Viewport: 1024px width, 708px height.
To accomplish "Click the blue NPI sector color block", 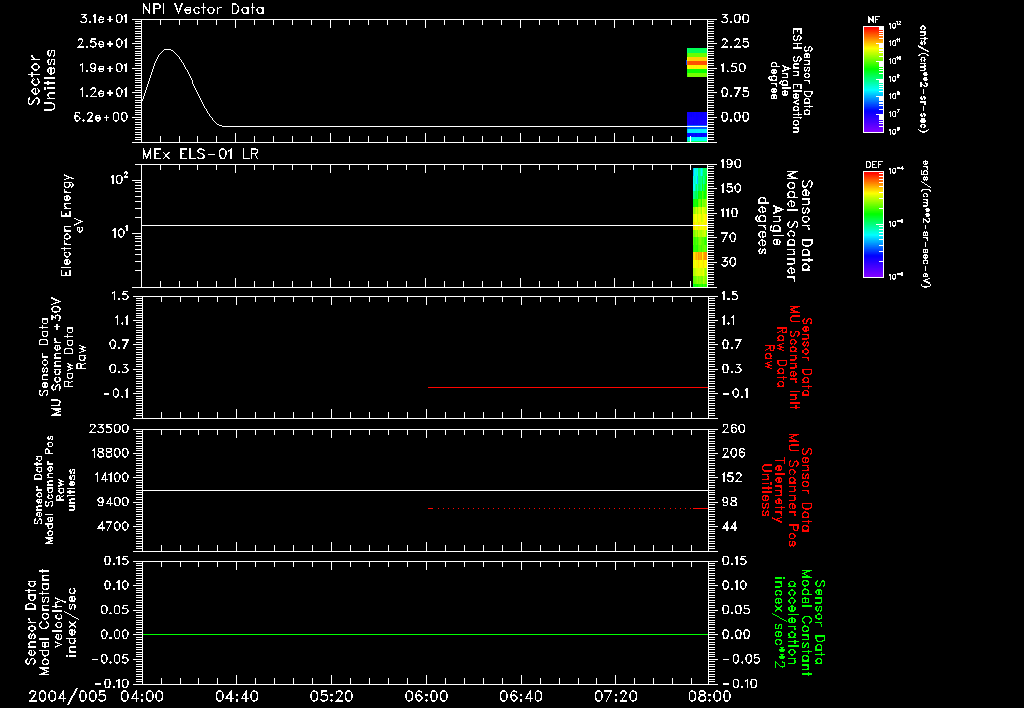I will click(697, 126).
